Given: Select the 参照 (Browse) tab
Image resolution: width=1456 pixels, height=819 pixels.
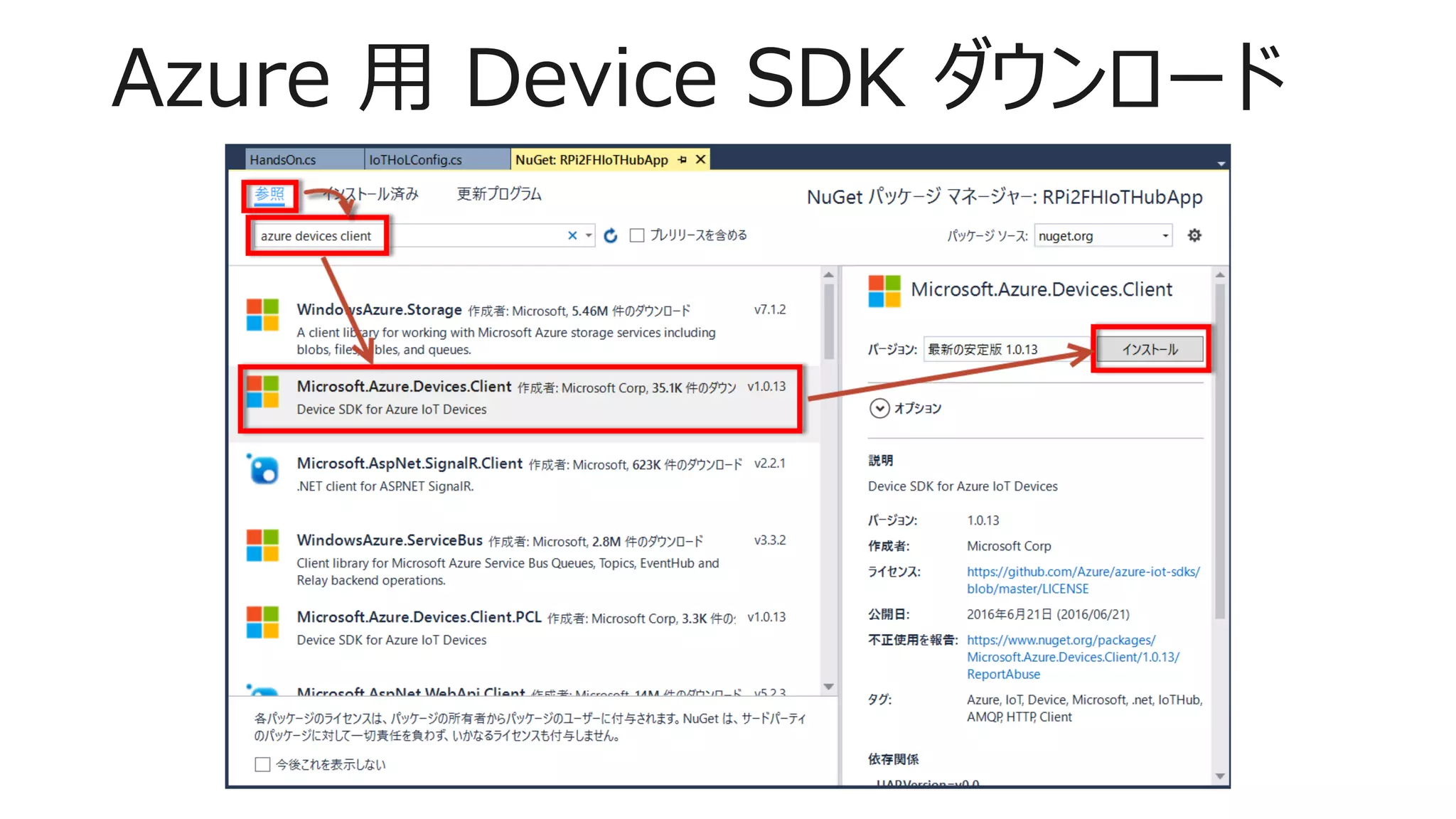Looking at the screenshot, I should (269, 194).
